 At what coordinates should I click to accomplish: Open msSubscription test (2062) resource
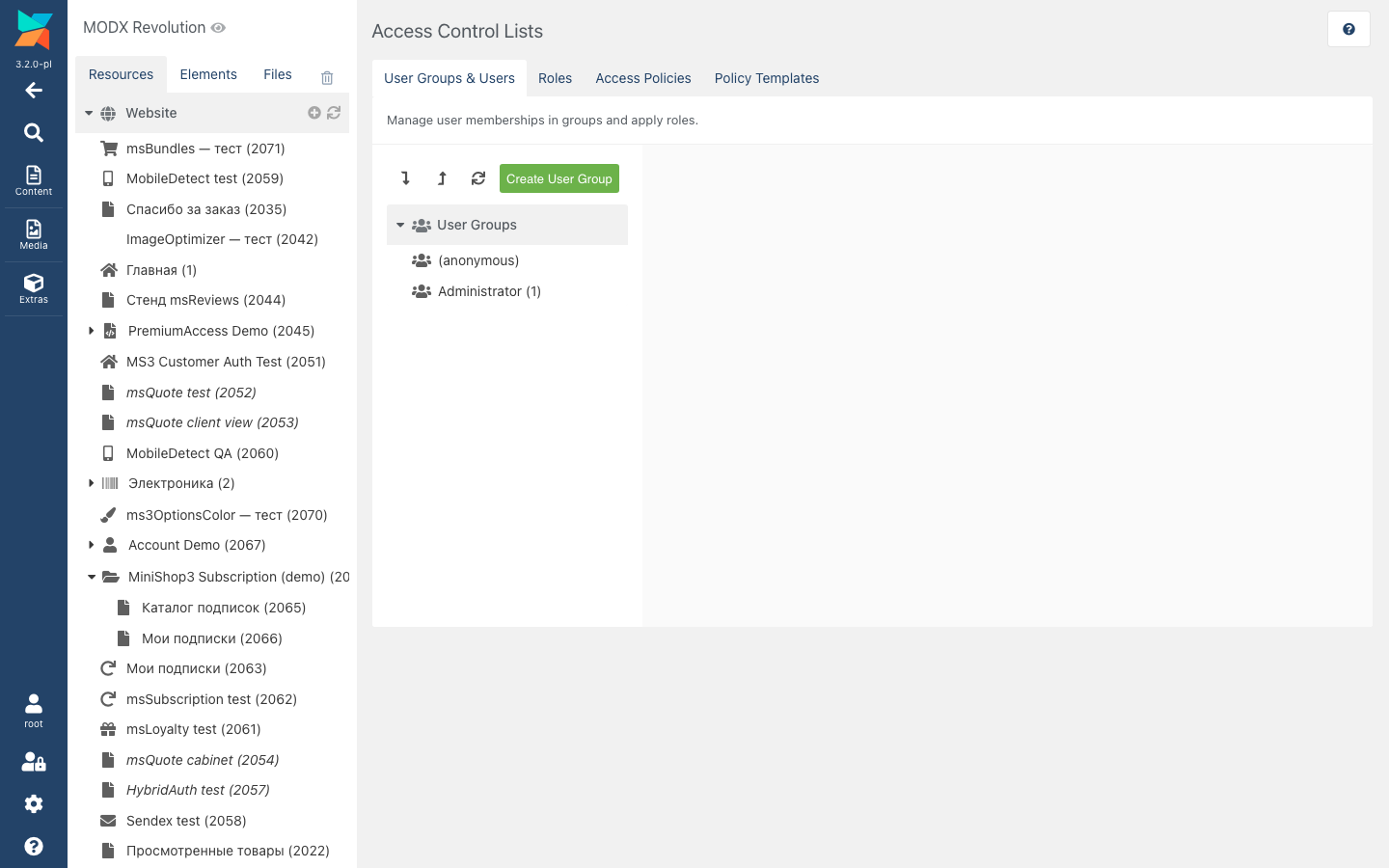[211, 699]
